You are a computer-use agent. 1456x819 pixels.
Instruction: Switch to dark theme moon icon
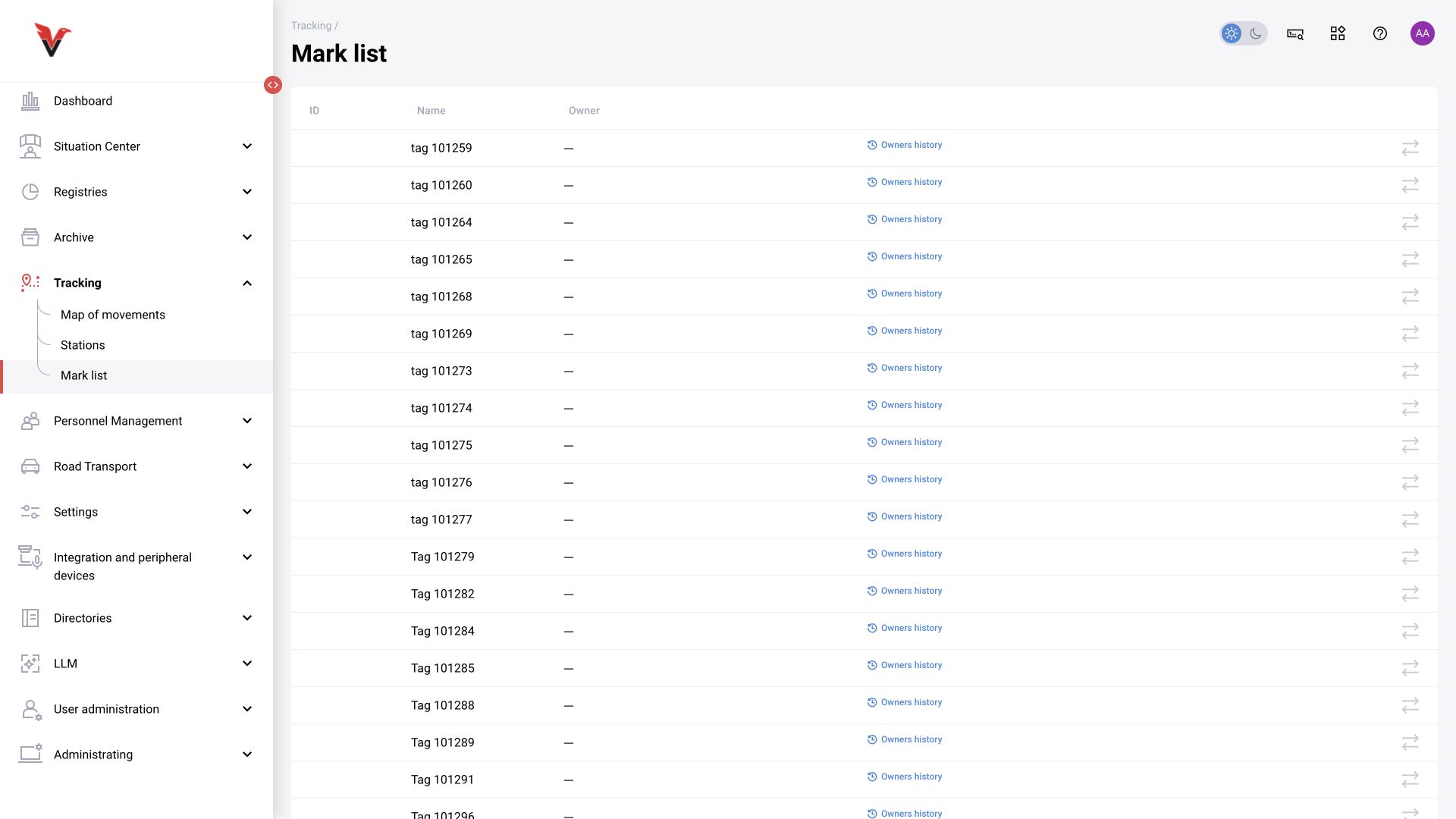[x=1256, y=33]
